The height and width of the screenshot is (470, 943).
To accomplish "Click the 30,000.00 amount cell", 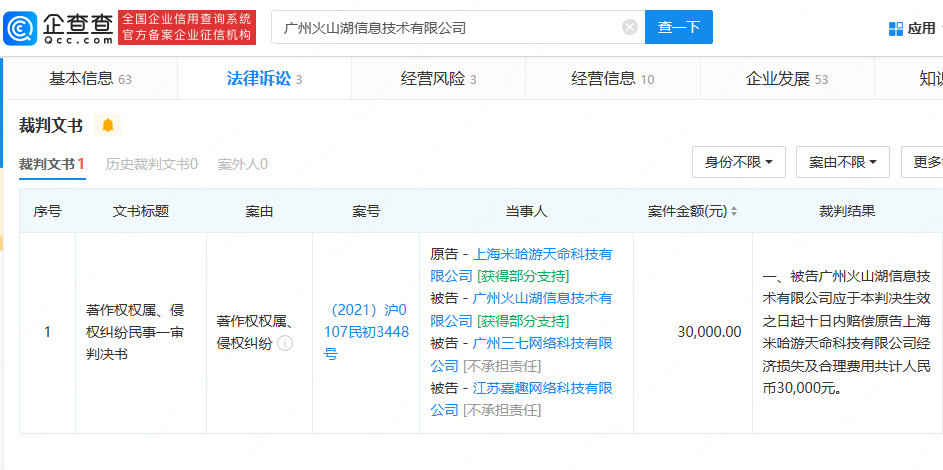I will (709, 332).
